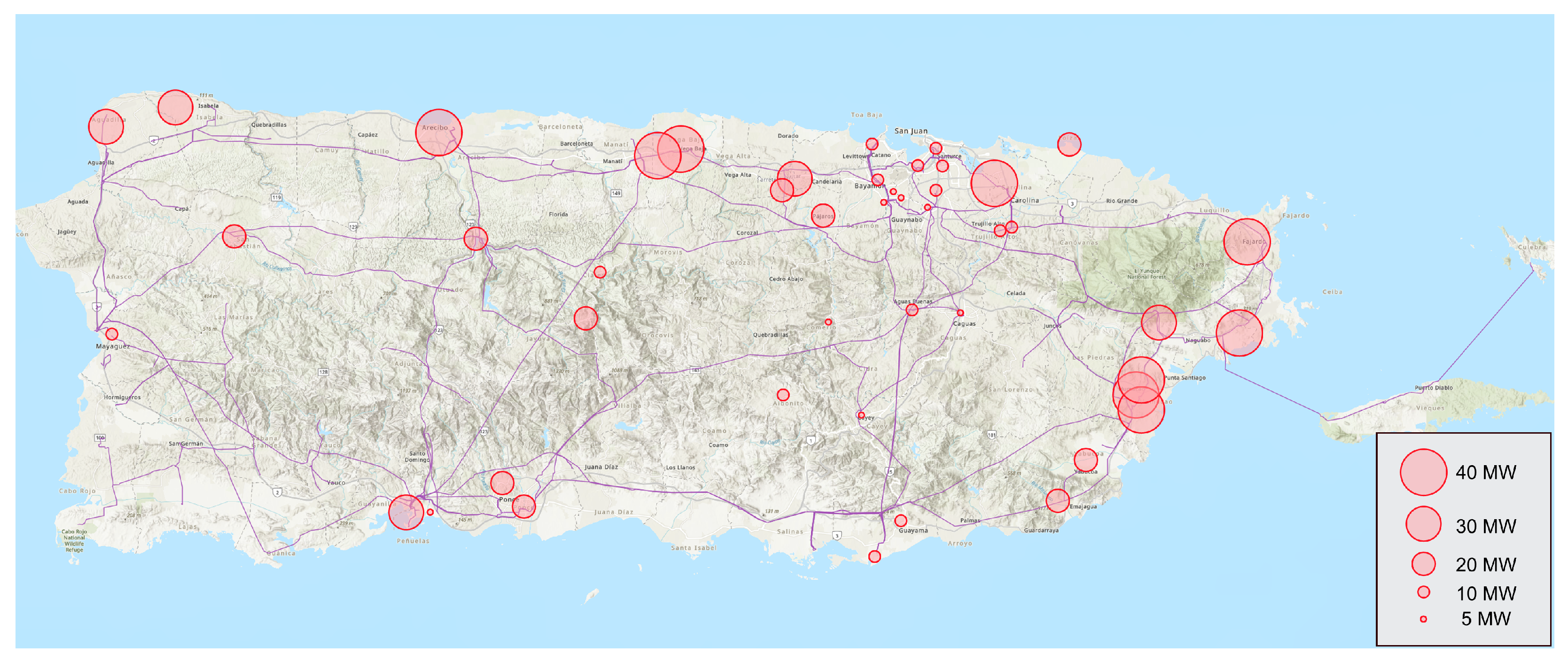The image size is (1568, 662).
Task: Click the 20 MW legend label
Action: 1485,565
